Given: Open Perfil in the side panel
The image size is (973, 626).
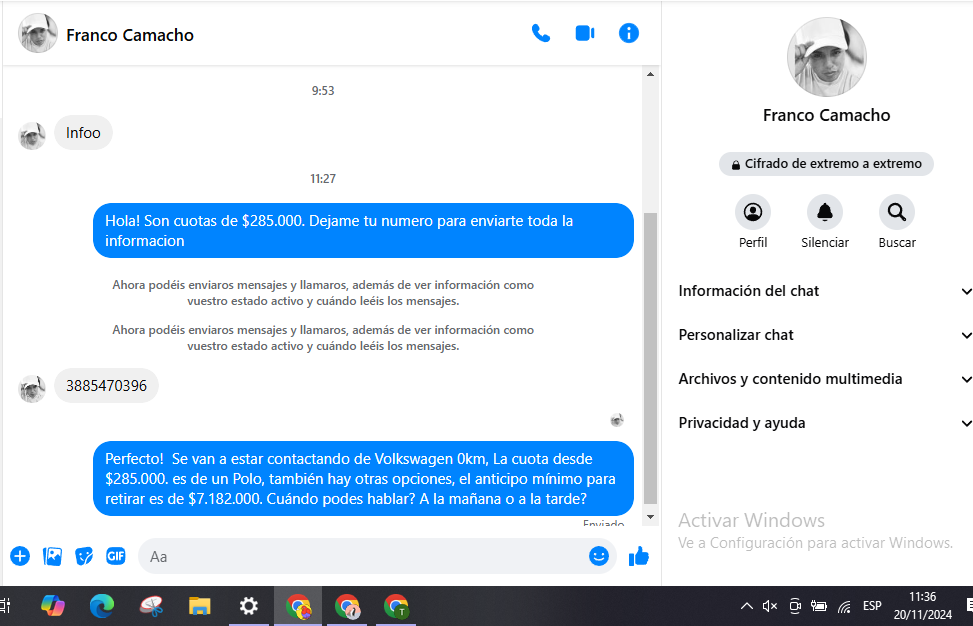Looking at the screenshot, I should pyautogui.click(x=753, y=212).
